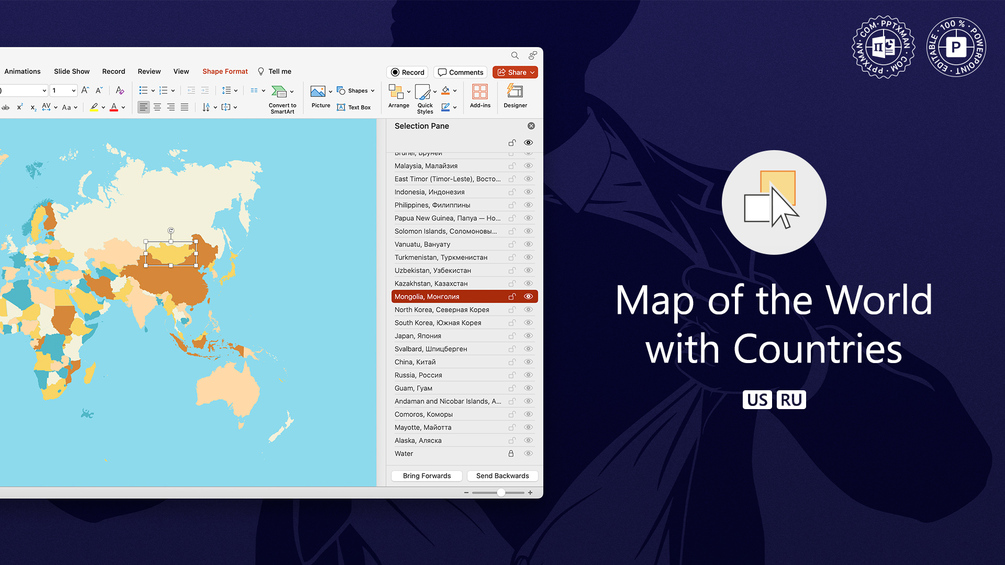This screenshot has height=565, width=1005.
Task: Hide the Kazakhstan, Казахстан shape
Action: [528, 283]
